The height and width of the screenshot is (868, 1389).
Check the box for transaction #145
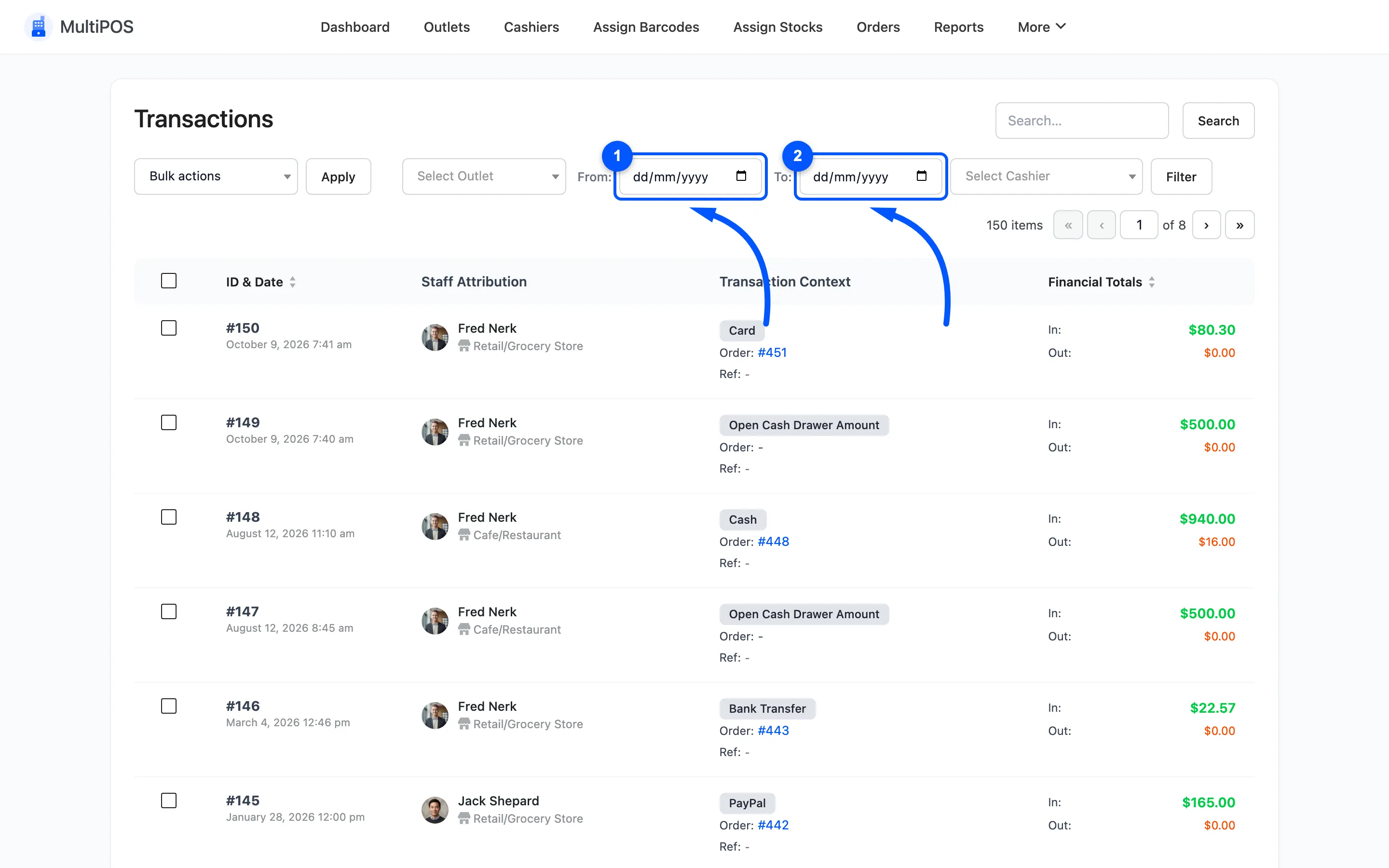[x=169, y=800]
